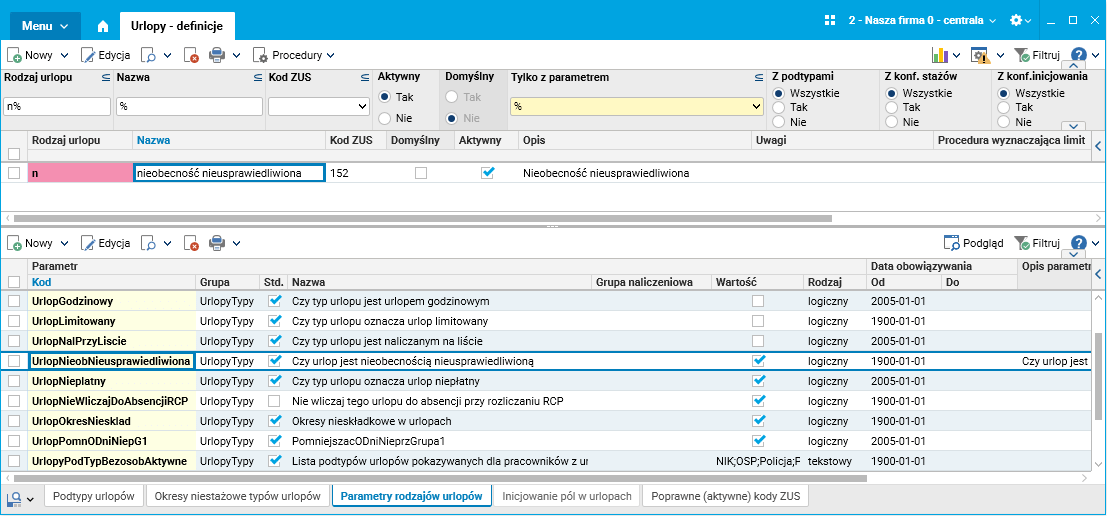This screenshot has width=1107, height=516.
Task: Click the search preview icon in top toolbar
Action: tap(148, 55)
